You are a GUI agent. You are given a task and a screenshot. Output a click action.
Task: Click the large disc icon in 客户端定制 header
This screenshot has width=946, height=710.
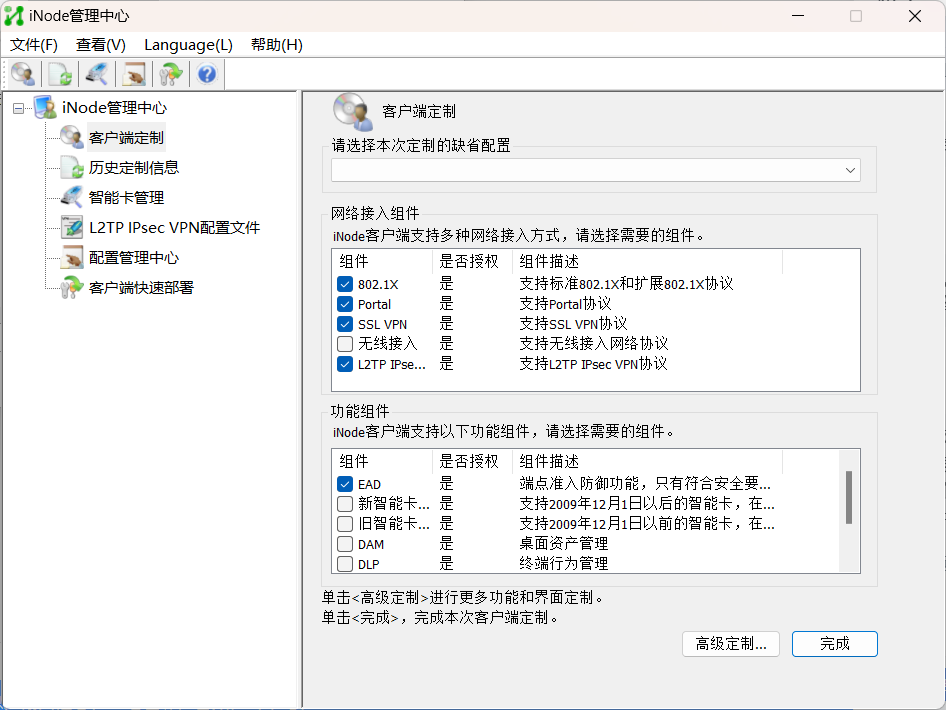click(353, 112)
